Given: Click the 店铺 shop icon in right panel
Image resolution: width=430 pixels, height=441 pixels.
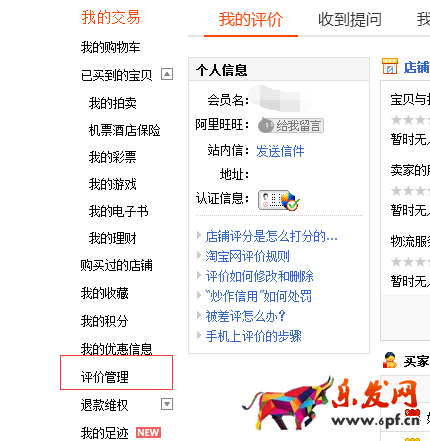Looking at the screenshot, I should point(390,66).
